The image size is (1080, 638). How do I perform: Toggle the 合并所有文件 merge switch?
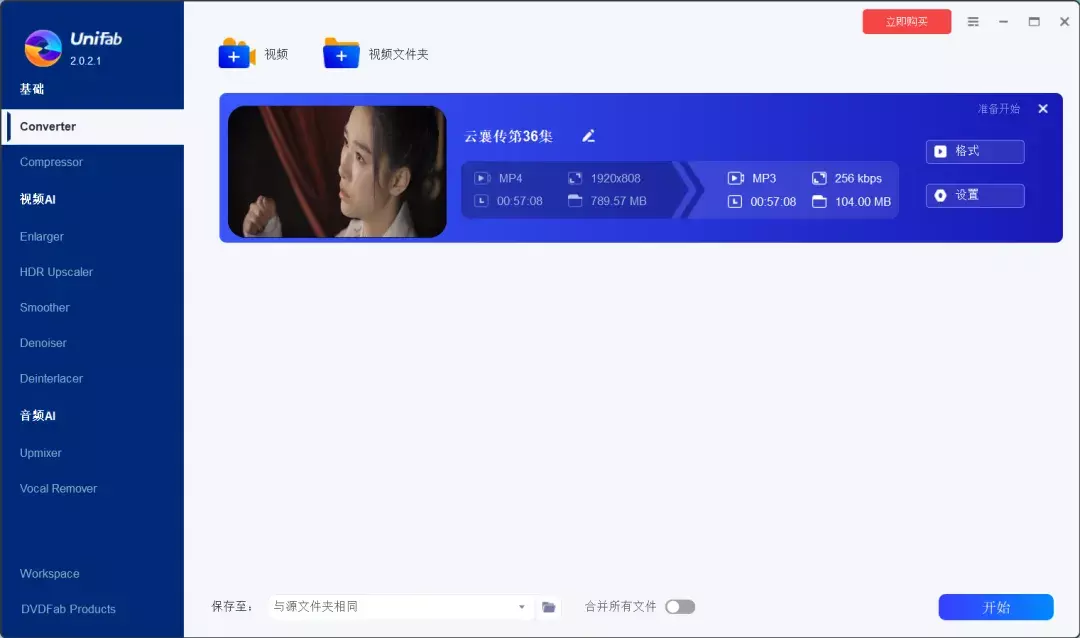(680, 607)
